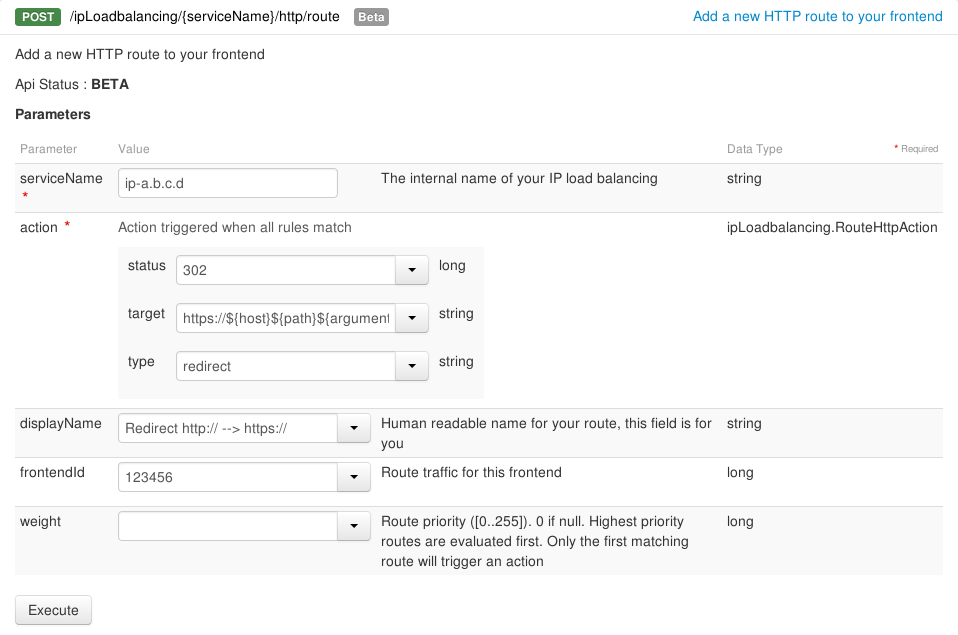Open the weight dropdown arrow
This screenshot has height=635, width=958.
click(x=354, y=526)
